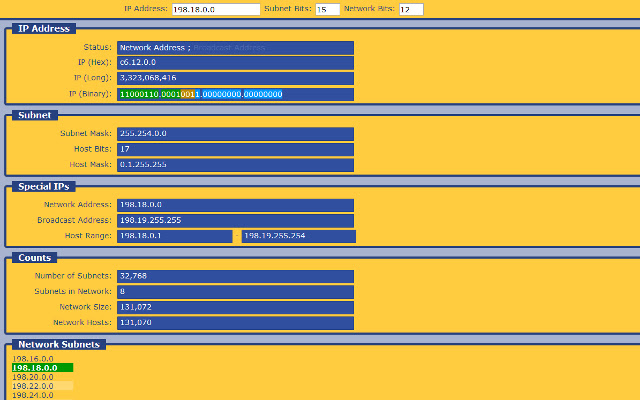This screenshot has height=400, width=640.
Task: Click the IP (Hex) value field
Action: pyautogui.click(x=235, y=63)
